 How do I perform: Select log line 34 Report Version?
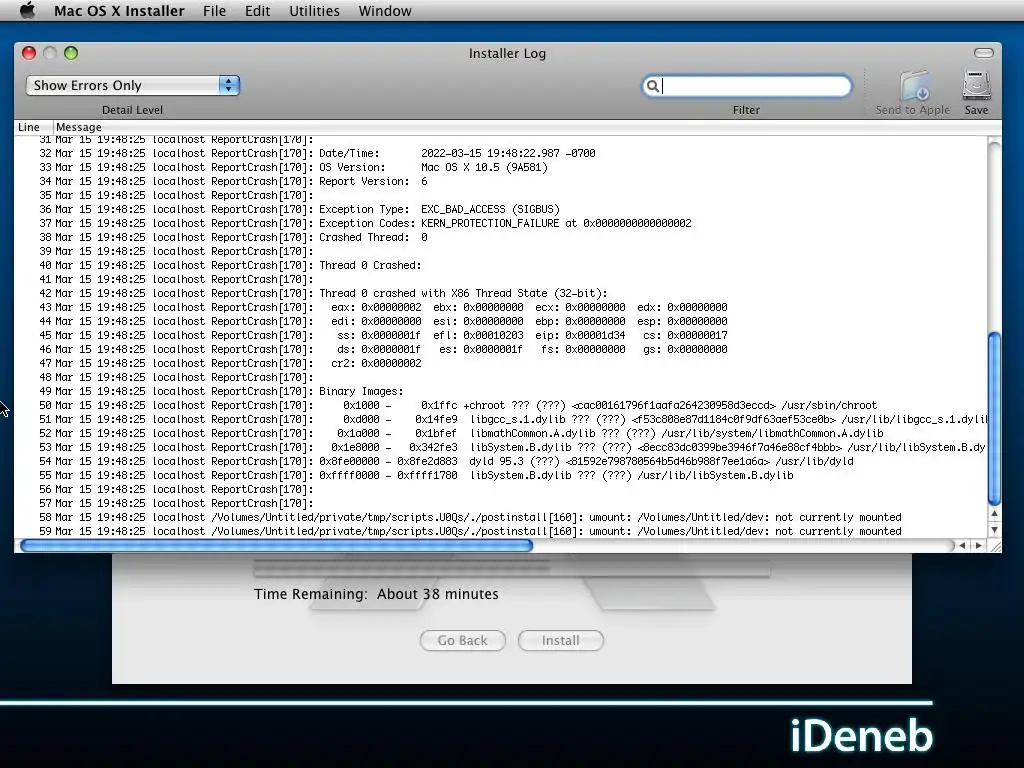click(x=500, y=182)
